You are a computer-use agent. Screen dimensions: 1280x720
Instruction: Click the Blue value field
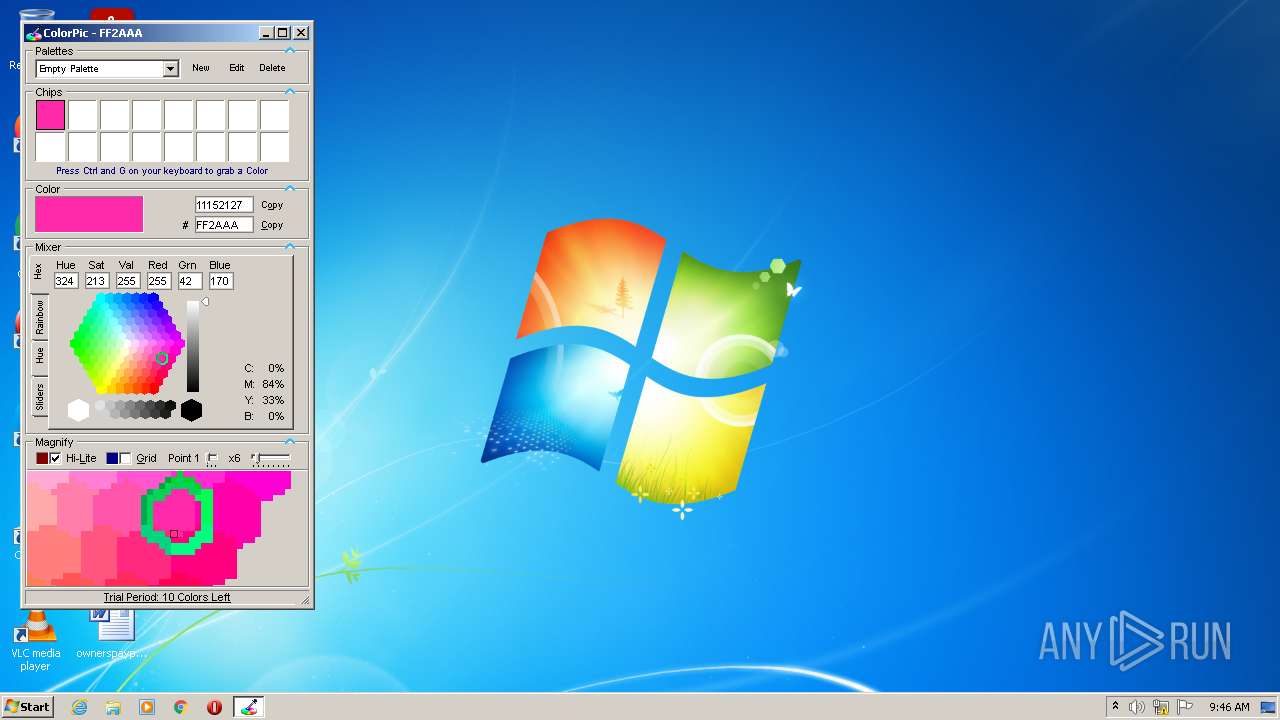pyautogui.click(x=221, y=281)
